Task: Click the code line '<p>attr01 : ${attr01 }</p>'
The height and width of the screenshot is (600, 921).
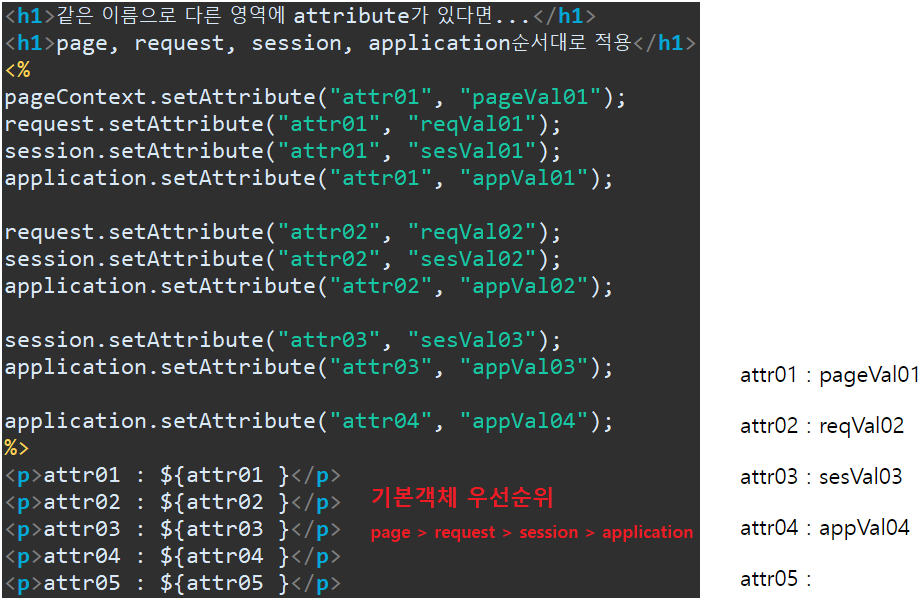Action: pyautogui.click(x=173, y=475)
